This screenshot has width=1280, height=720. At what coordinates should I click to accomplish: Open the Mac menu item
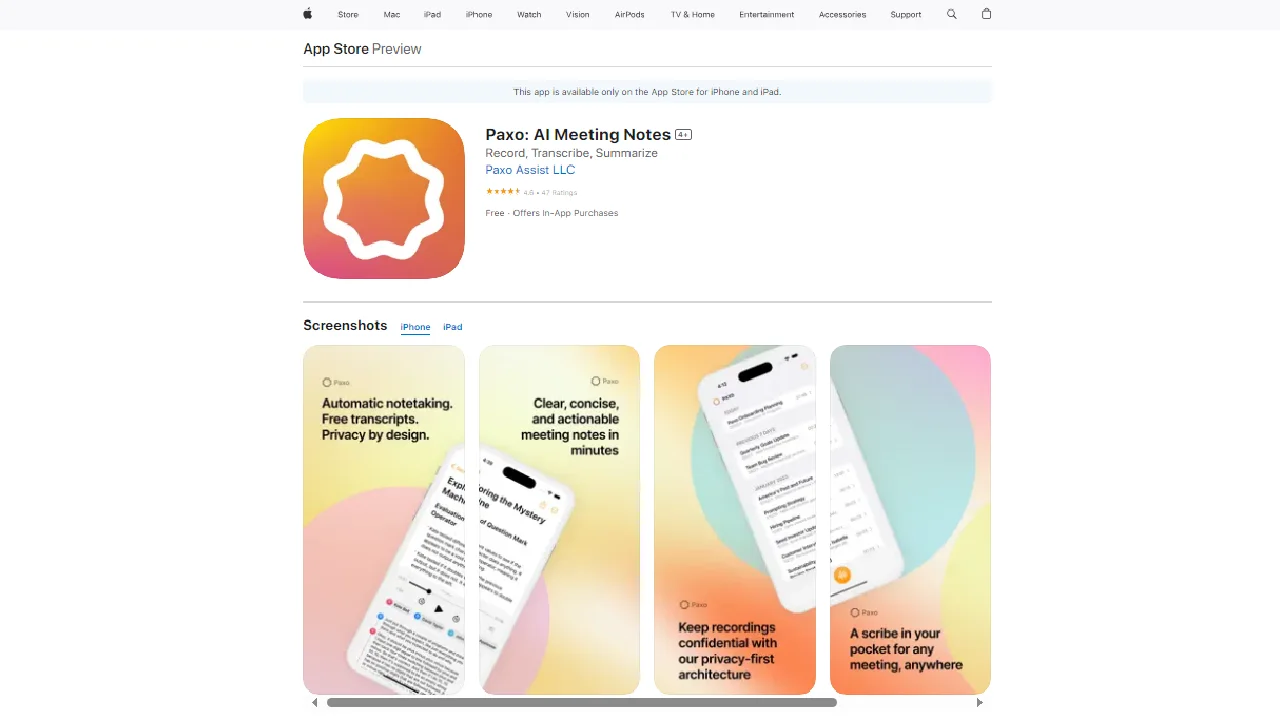(392, 15)
